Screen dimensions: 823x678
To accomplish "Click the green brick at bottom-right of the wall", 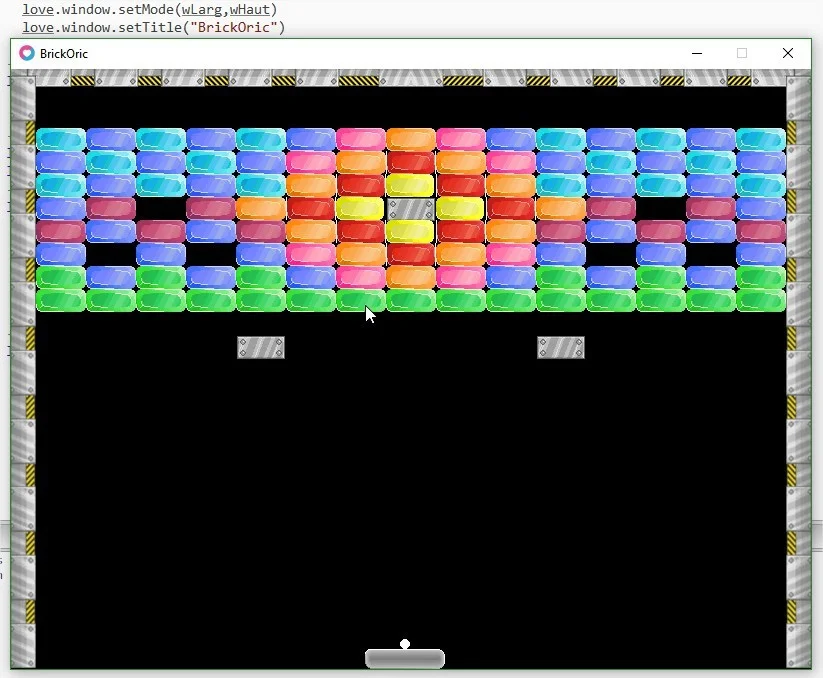I will [x=761, y=301].
